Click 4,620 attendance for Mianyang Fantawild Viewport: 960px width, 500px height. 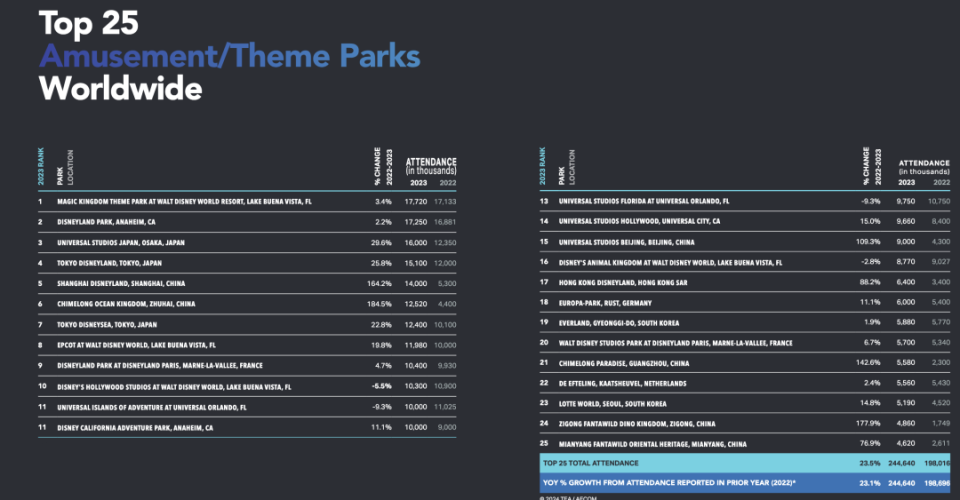pyautogui.click(x=906, y=444)
